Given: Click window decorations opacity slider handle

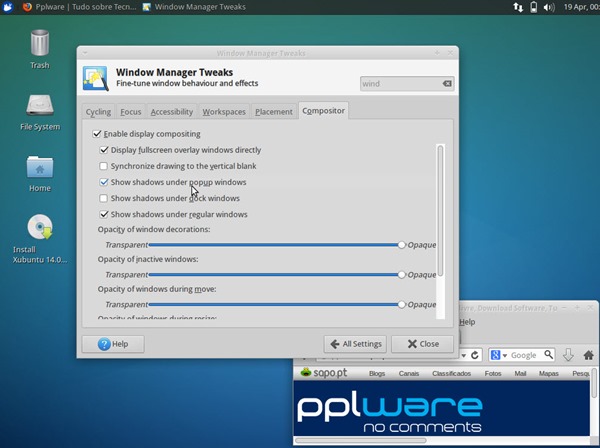Looking at the screenshot, I should (x=401, y=245).
